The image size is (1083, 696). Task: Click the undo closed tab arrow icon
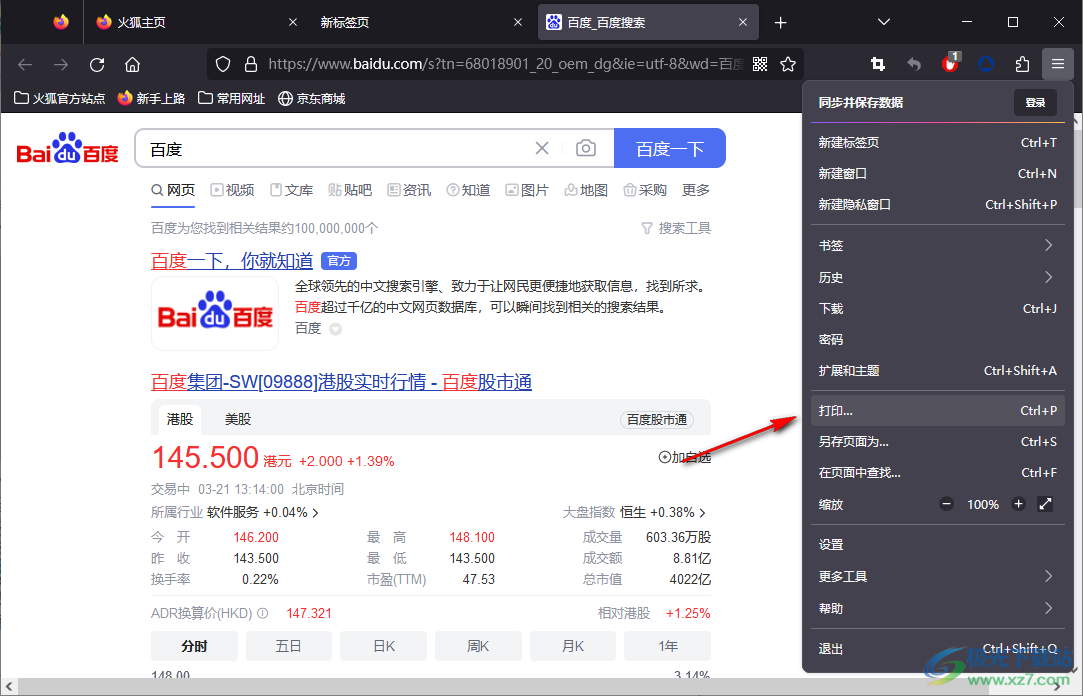click(x=914, y=64)
